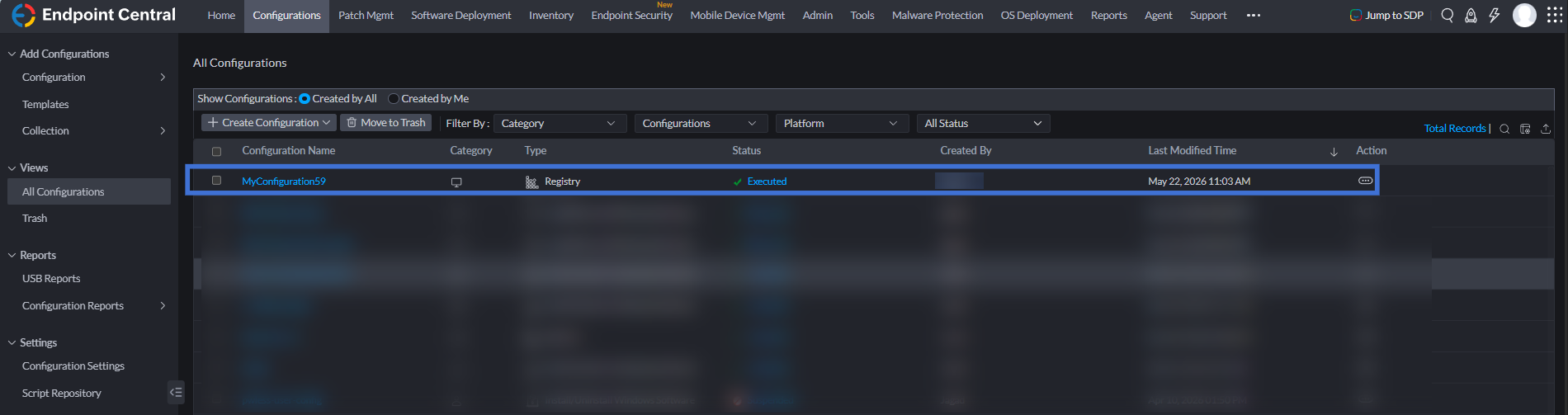
Task: Open the Configurations filter dropdown
Action: 700,123
